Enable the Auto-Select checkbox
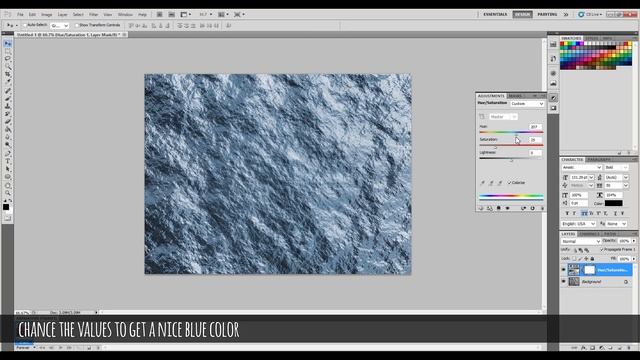The image size is (640, 360). coord(24,25)
